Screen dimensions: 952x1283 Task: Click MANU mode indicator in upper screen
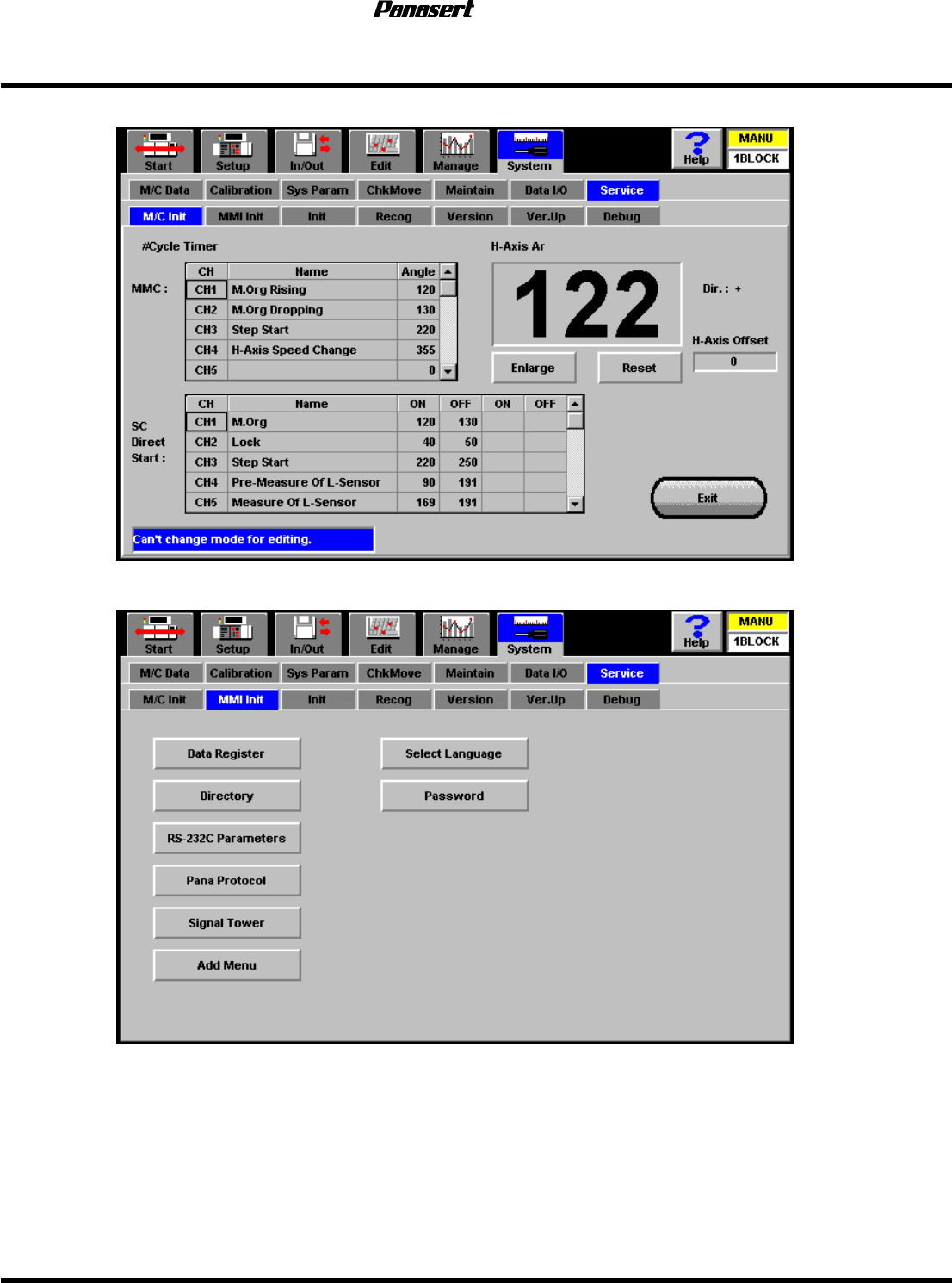coord(757,139)
